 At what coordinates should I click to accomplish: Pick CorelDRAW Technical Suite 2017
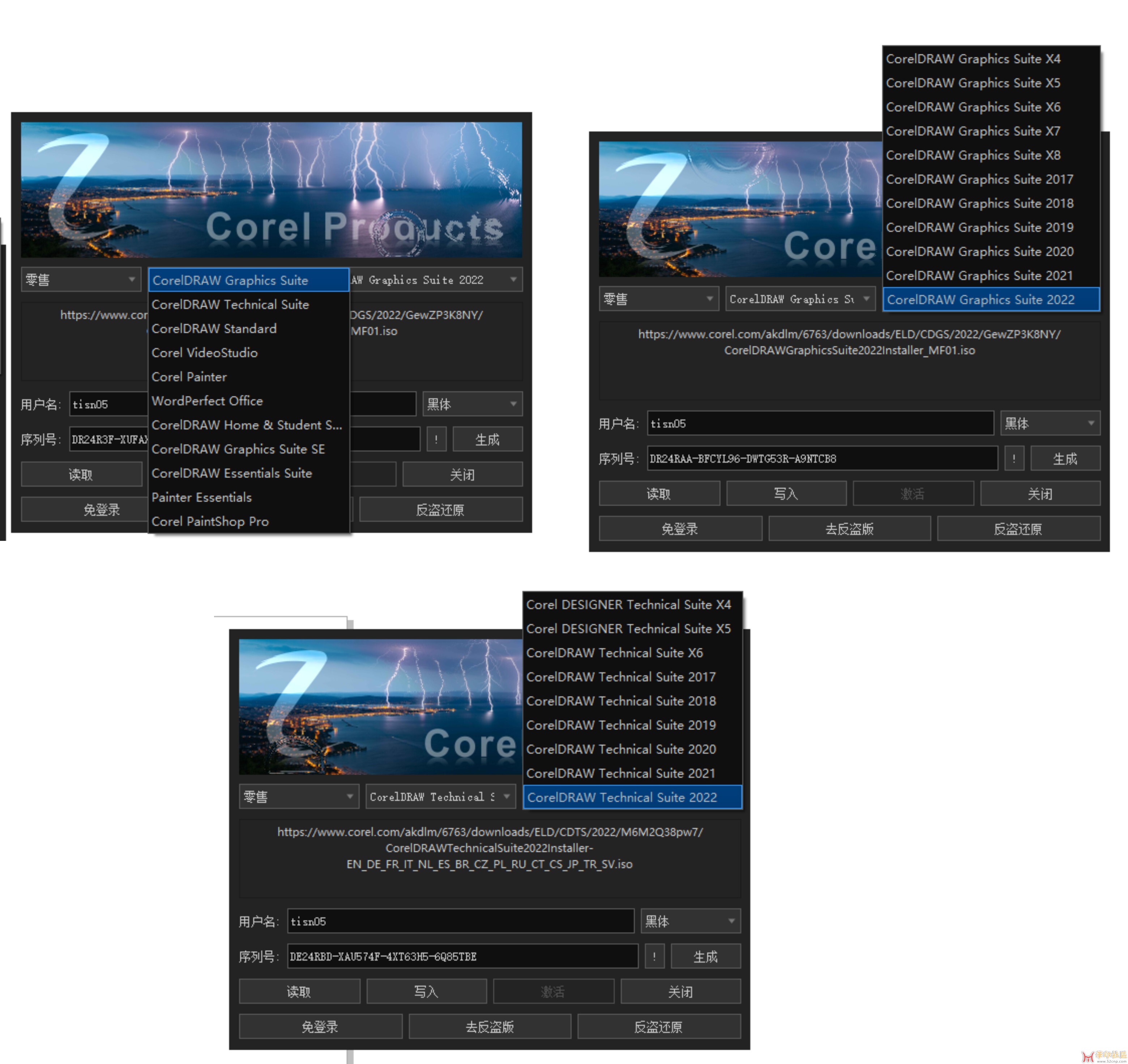(633, 677)
